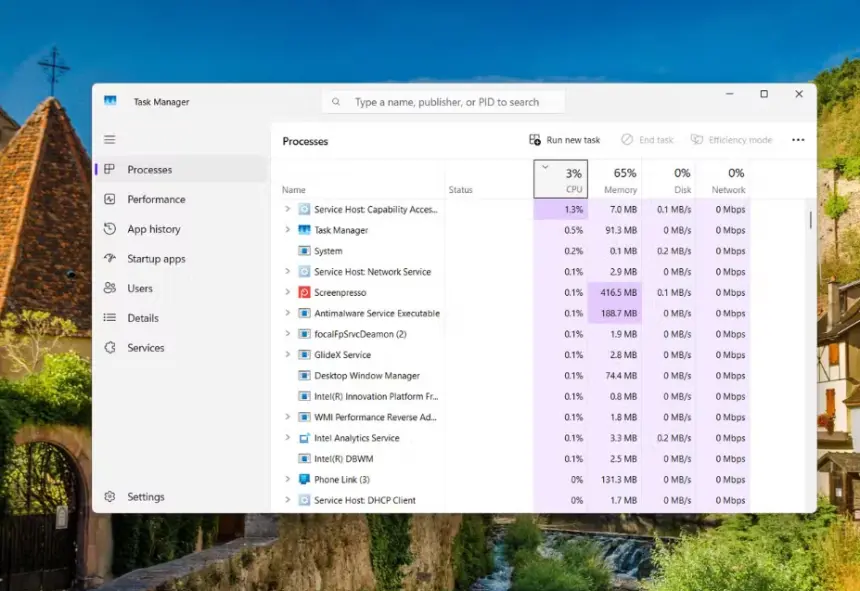The width and height of the screenshot is (860, 591).
Task: Click Screenpresso's 416.5 MB memory value
Action: tap(618, 292)
